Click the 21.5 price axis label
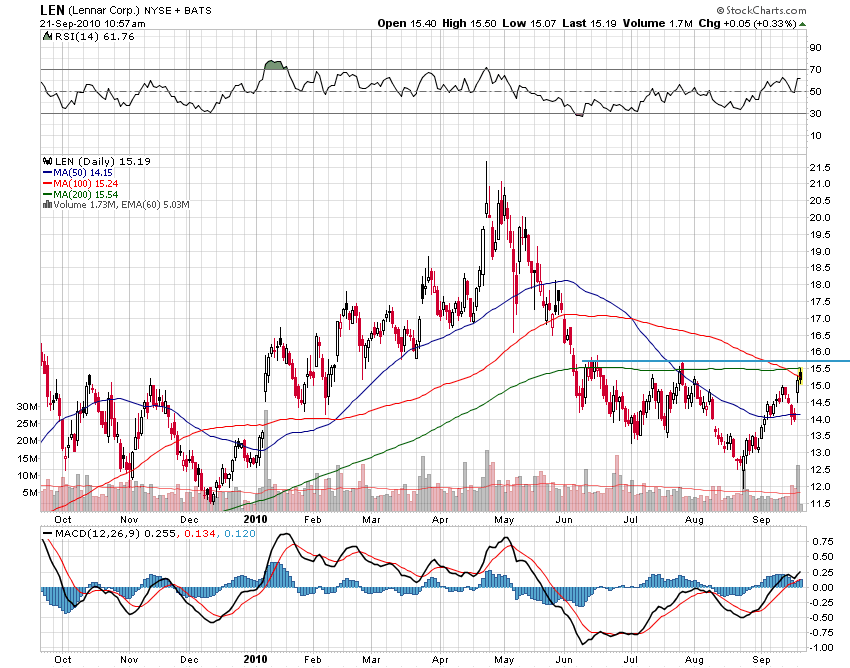 point(820,168)
